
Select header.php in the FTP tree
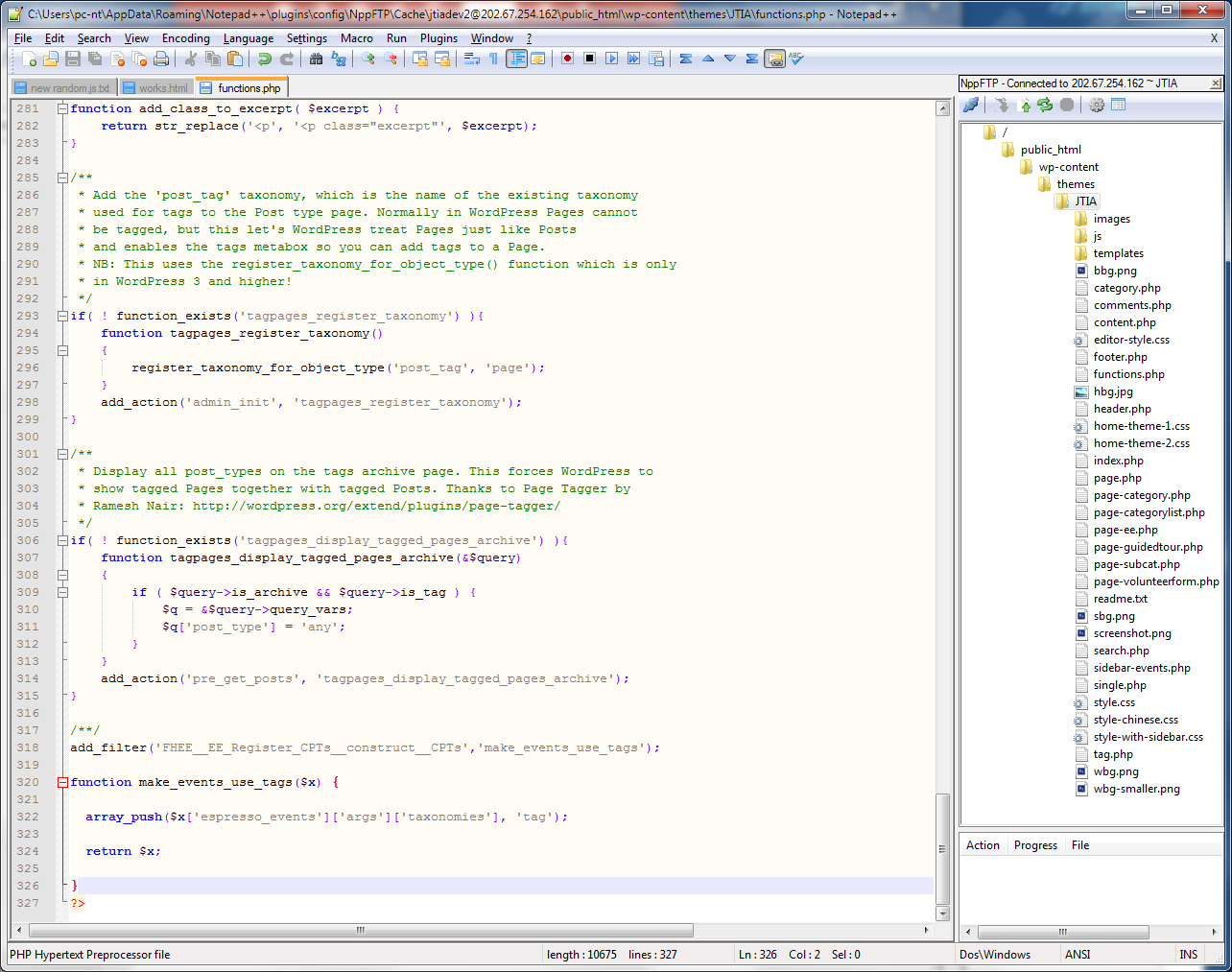point(1122,409)
